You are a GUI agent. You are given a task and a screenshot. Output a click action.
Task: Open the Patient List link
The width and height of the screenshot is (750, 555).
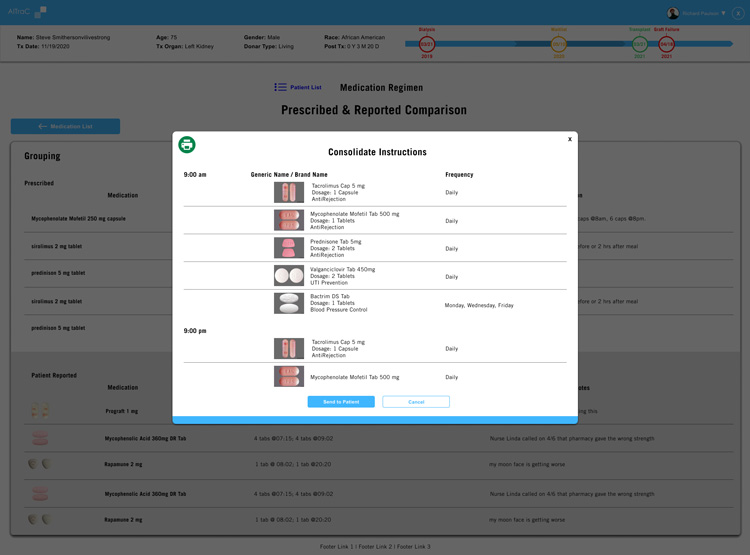(x=306, y=88)
